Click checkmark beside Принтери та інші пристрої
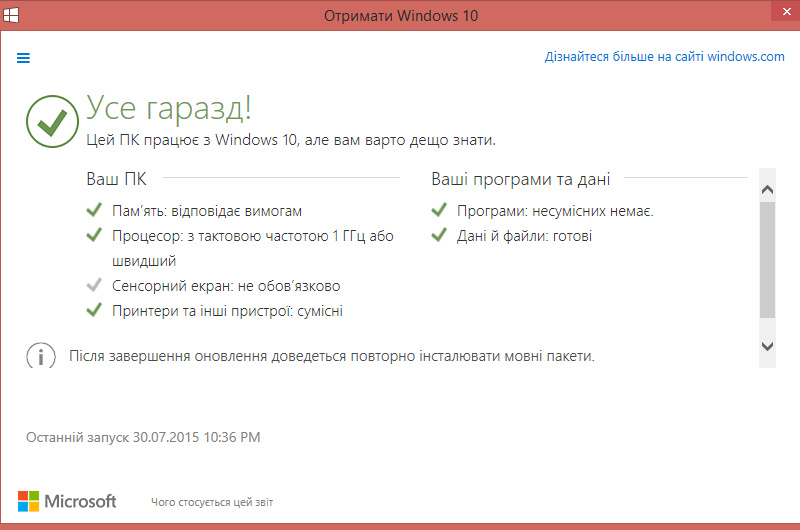The image size is (800, 530). (x=94, y=310)
